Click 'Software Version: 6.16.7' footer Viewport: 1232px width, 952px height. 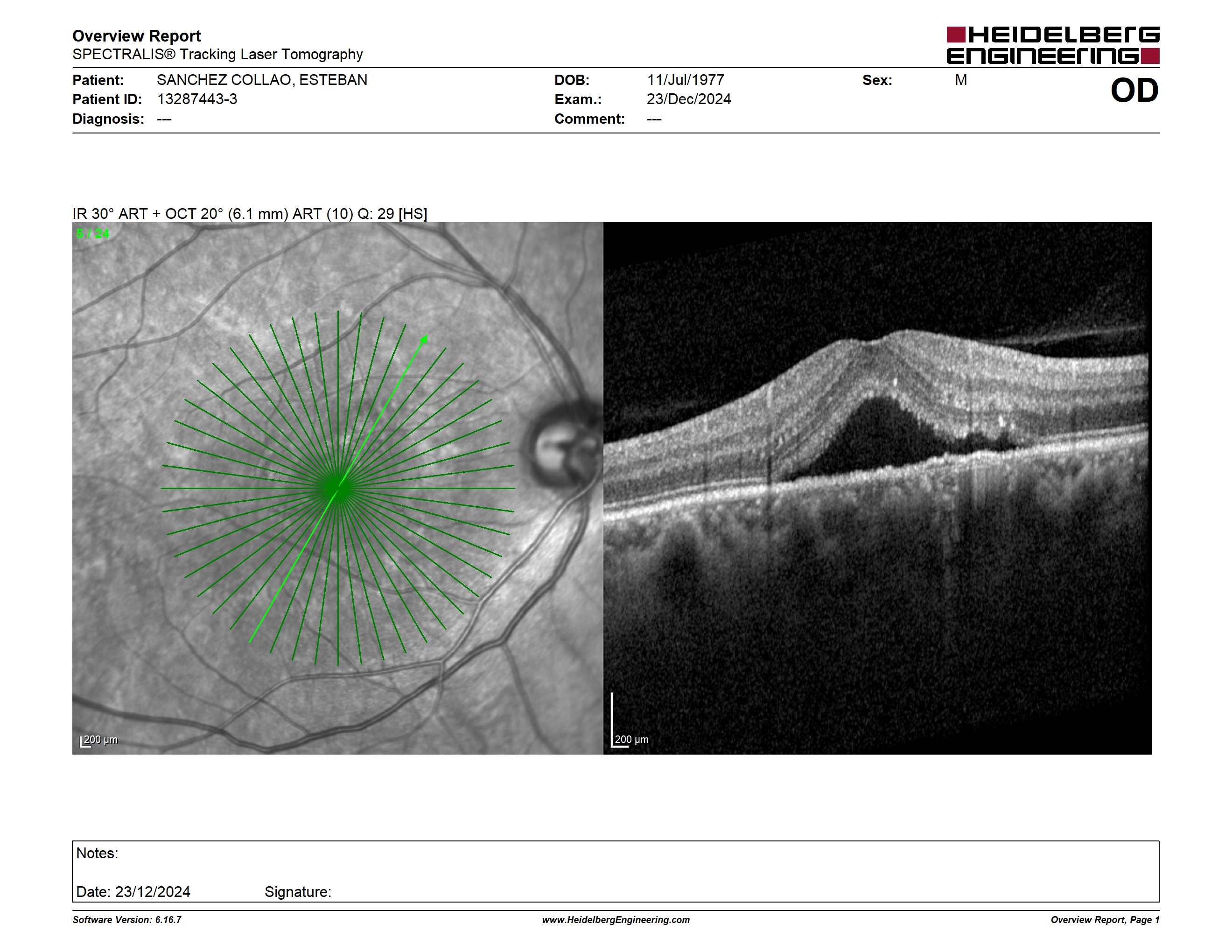coord(127,920)
